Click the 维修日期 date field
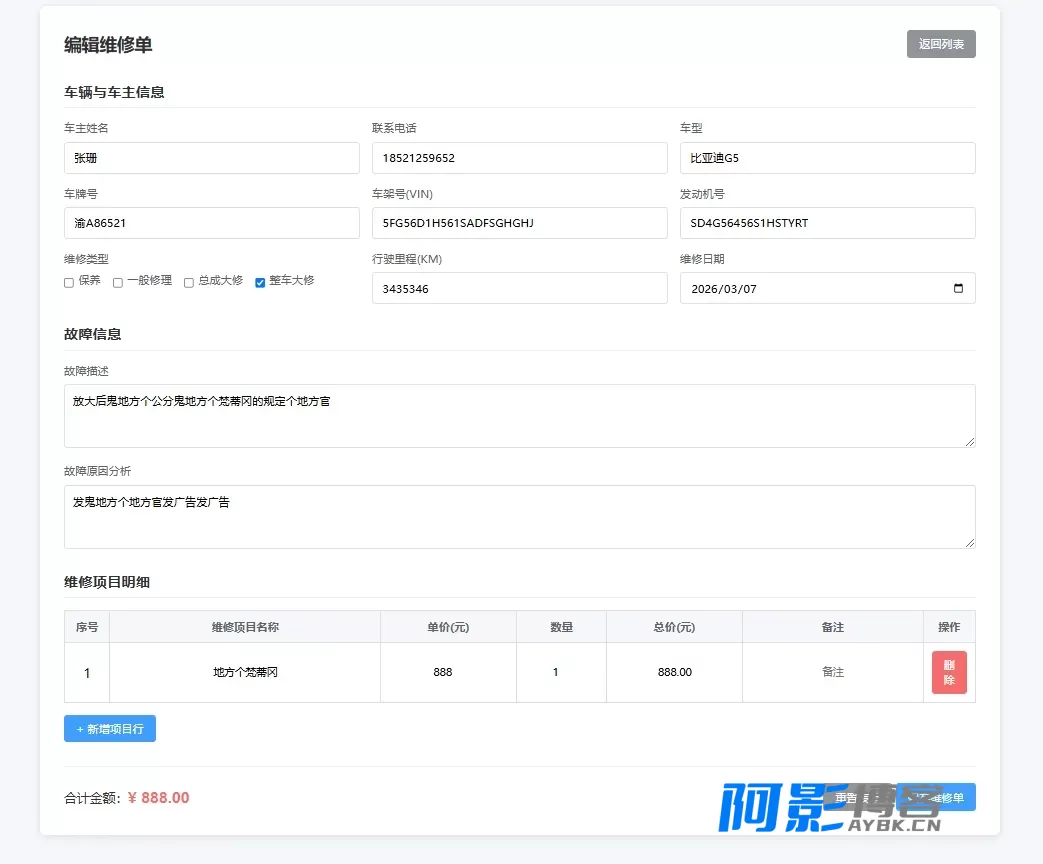The image size is (1043, 864). click(x=827, y=288)
